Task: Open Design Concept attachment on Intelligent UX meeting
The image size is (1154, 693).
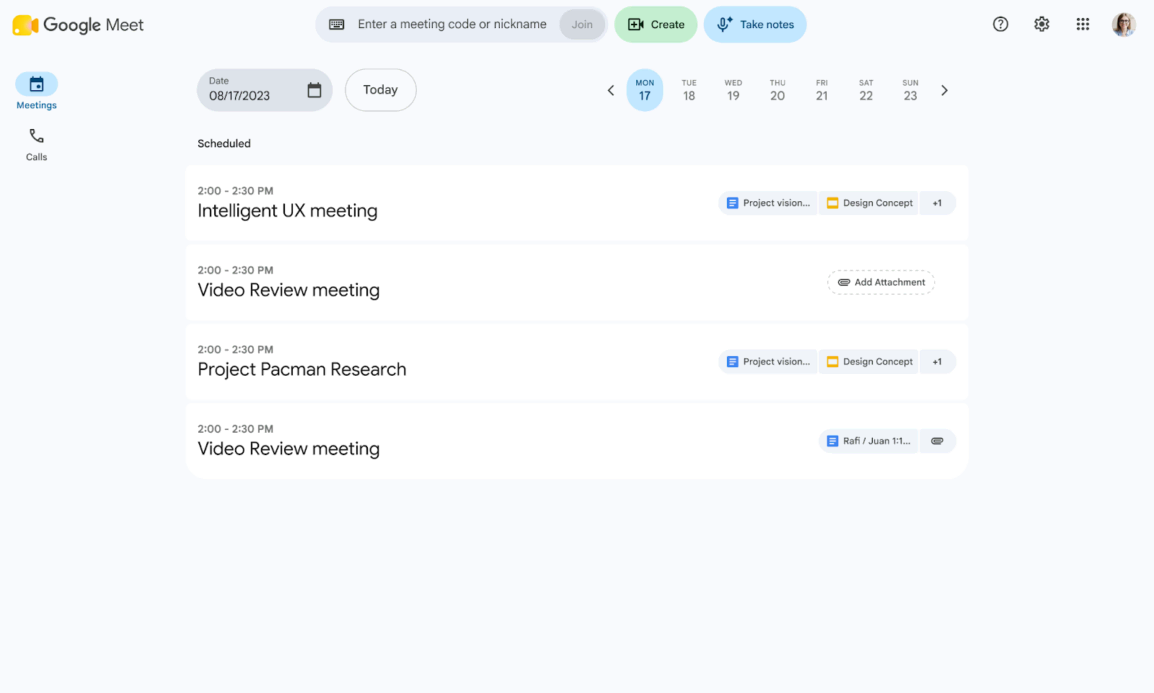Action: 869,203
